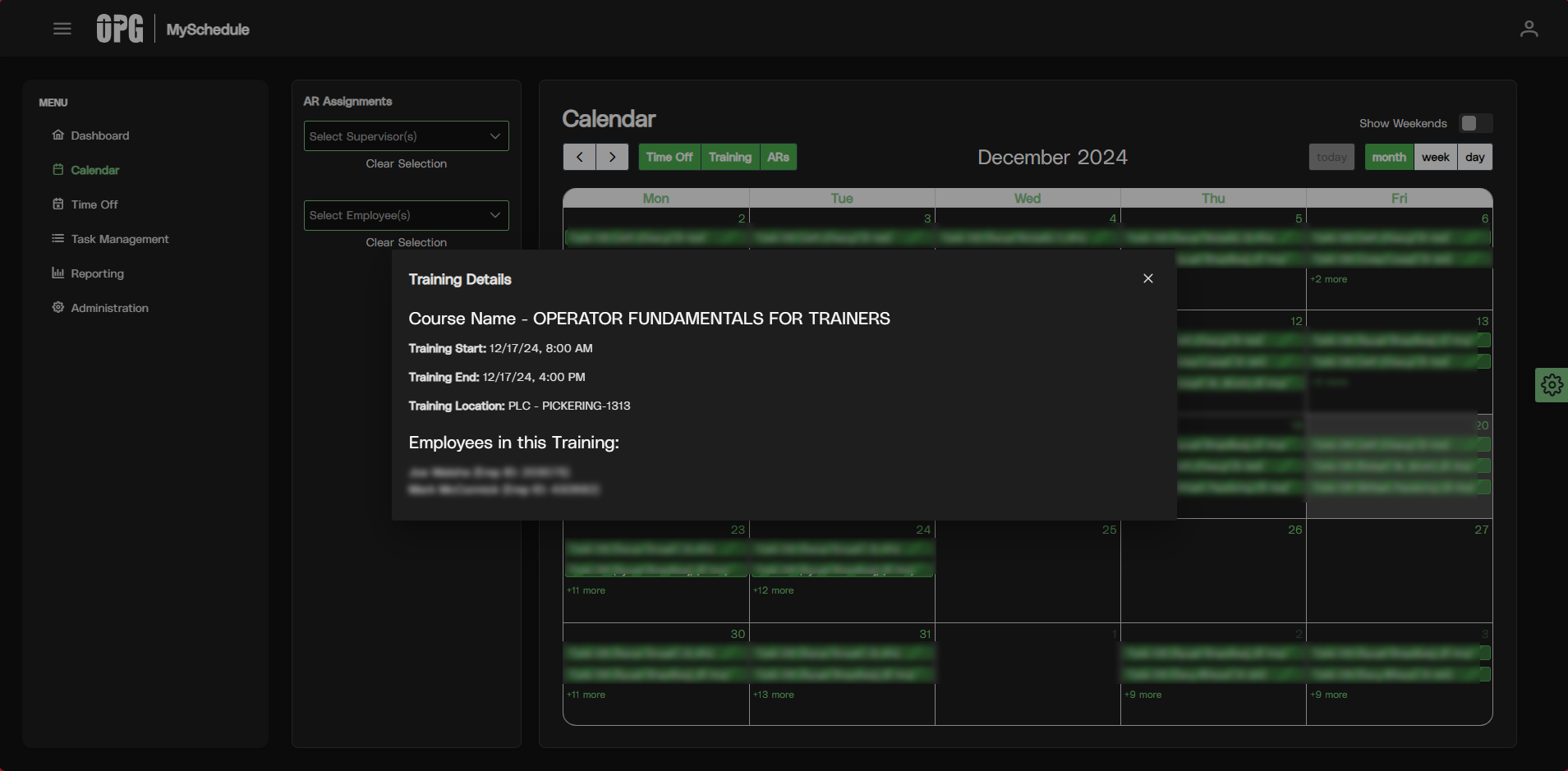The image size is (1568, 771).
Task: Click the Task Management list icon
Action: click(58, 239)
